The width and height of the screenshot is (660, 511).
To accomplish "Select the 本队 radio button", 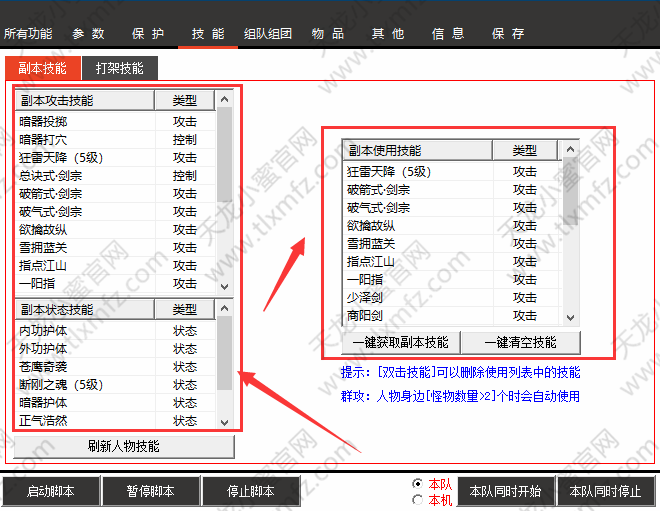I will coord(418,484).
